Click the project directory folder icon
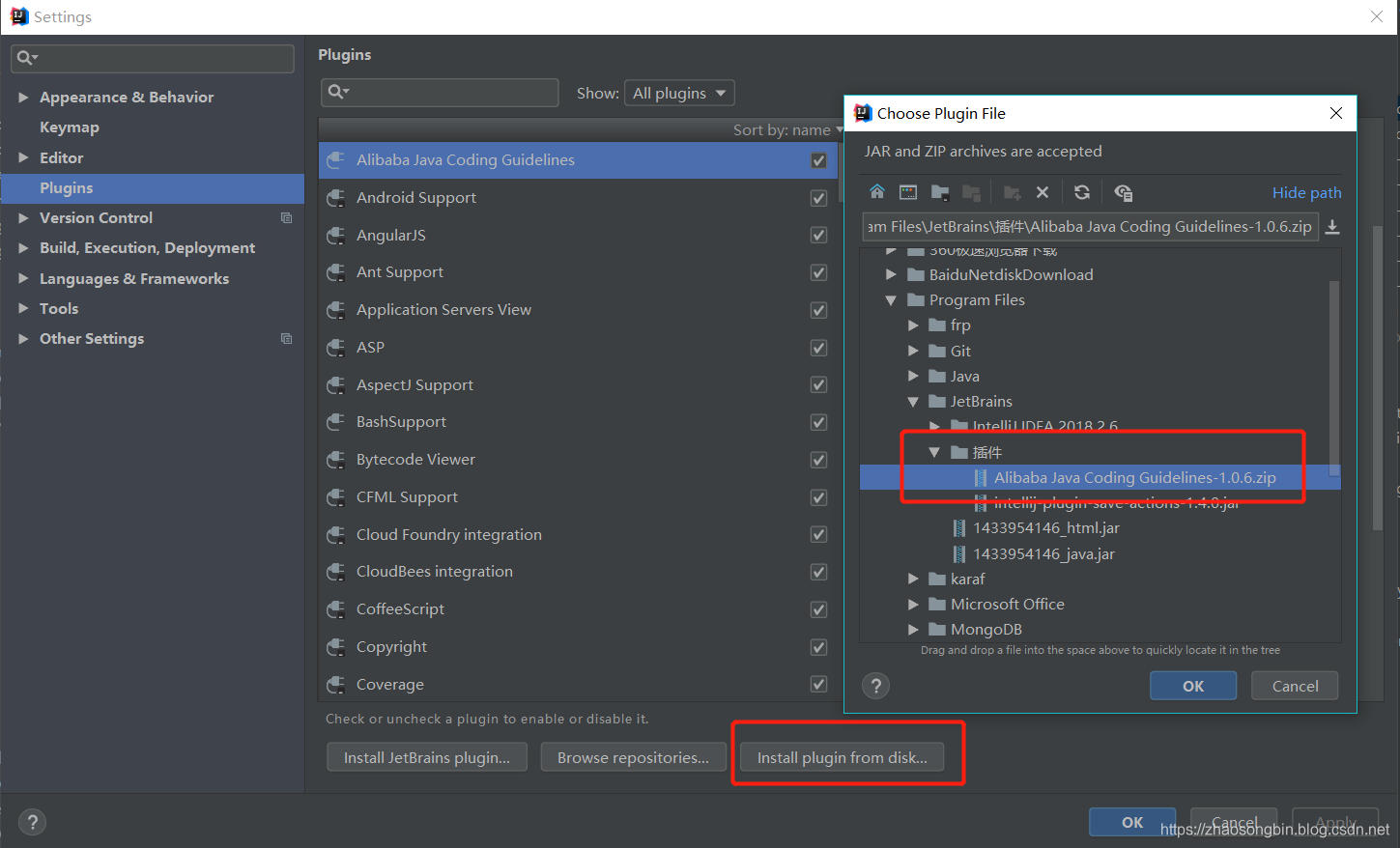This screenshot has width=1400, height=848. tap(939, 192)
